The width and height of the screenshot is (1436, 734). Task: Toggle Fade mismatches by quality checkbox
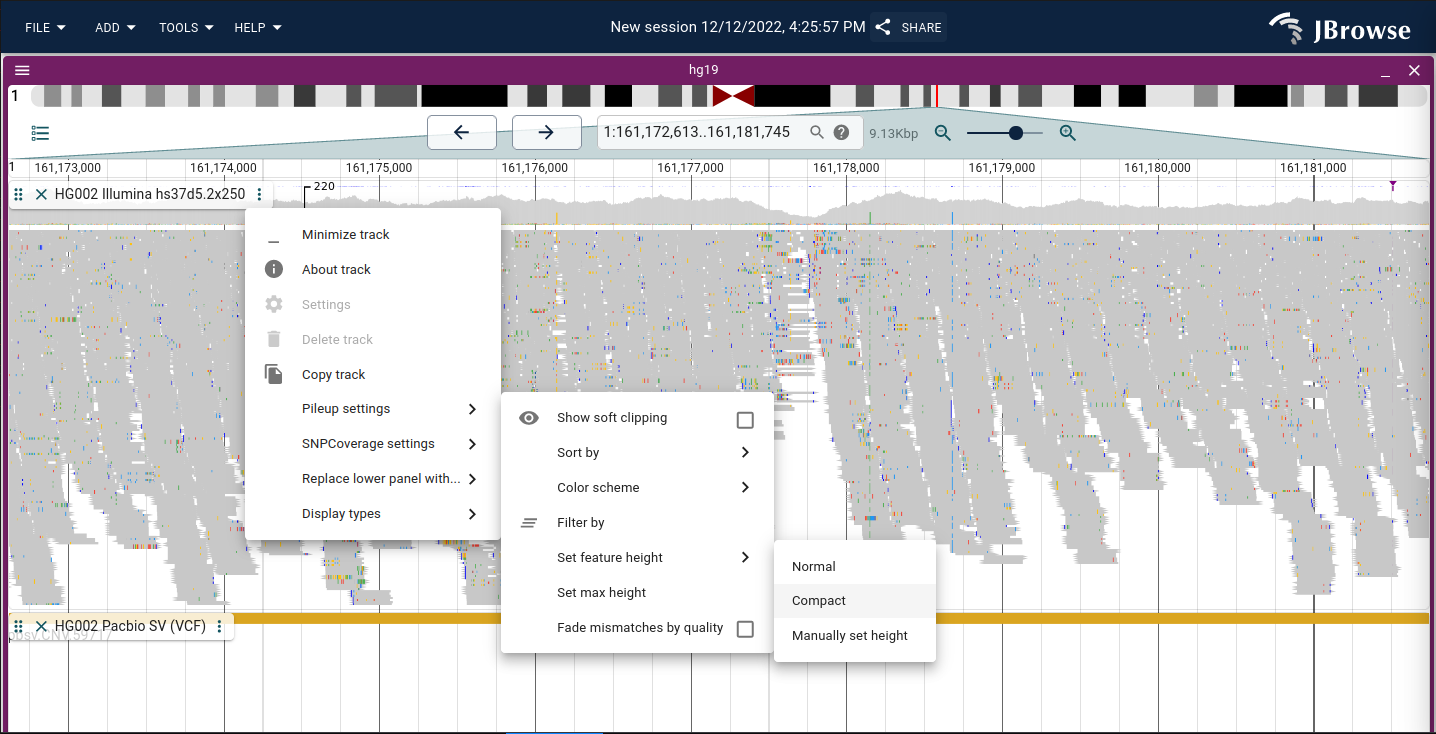(x=745, y=629)
